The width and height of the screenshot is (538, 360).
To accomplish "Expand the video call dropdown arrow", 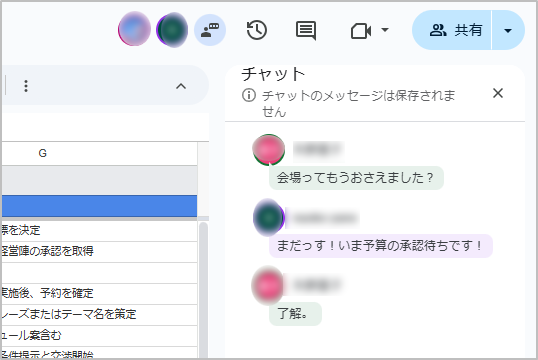I will tap(385, 30).
